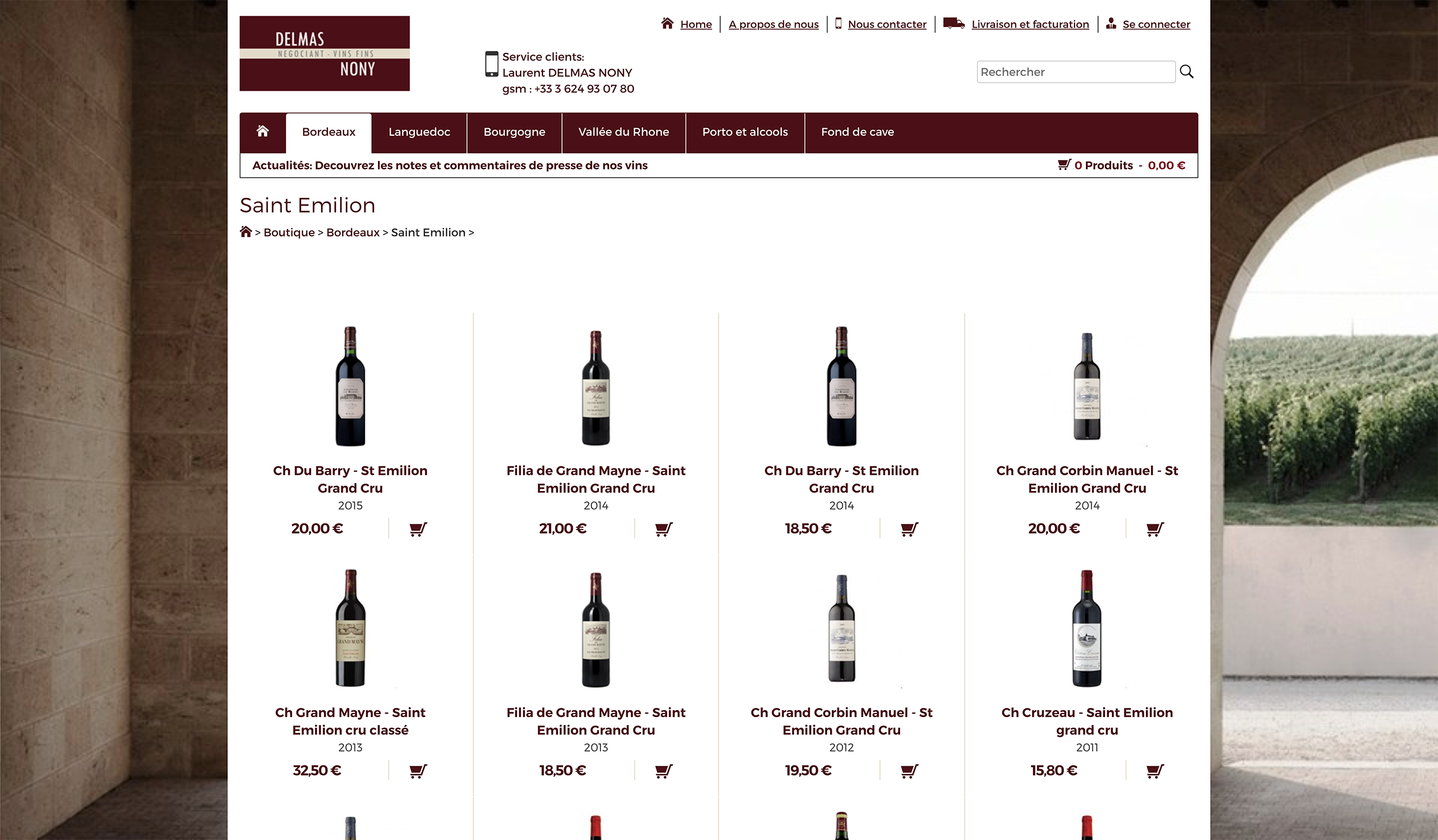This screenshot has height=840, width=1438.
Task: Click the Boutique breadcrumb link
Action: pos(289,232)
